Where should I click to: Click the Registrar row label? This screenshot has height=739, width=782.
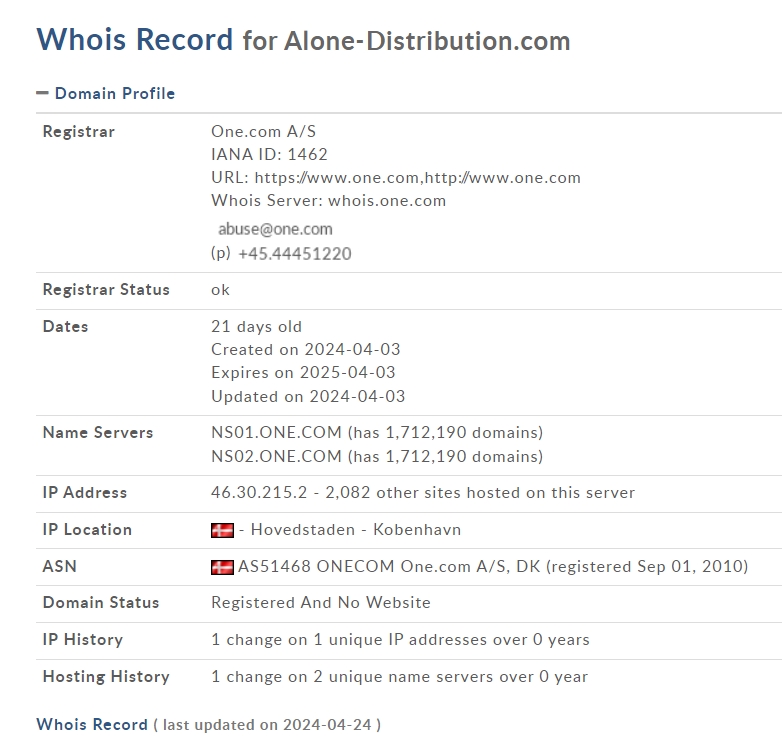(79, 131)
